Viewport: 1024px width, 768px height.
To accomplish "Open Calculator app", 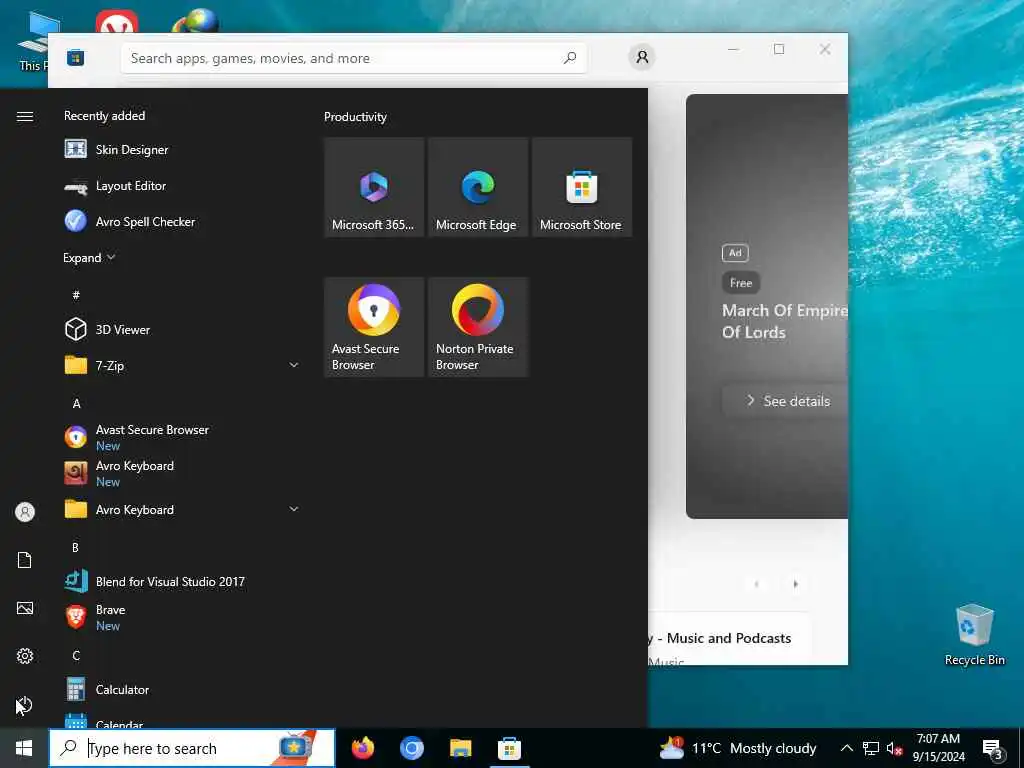I will [x=181, y=690].
